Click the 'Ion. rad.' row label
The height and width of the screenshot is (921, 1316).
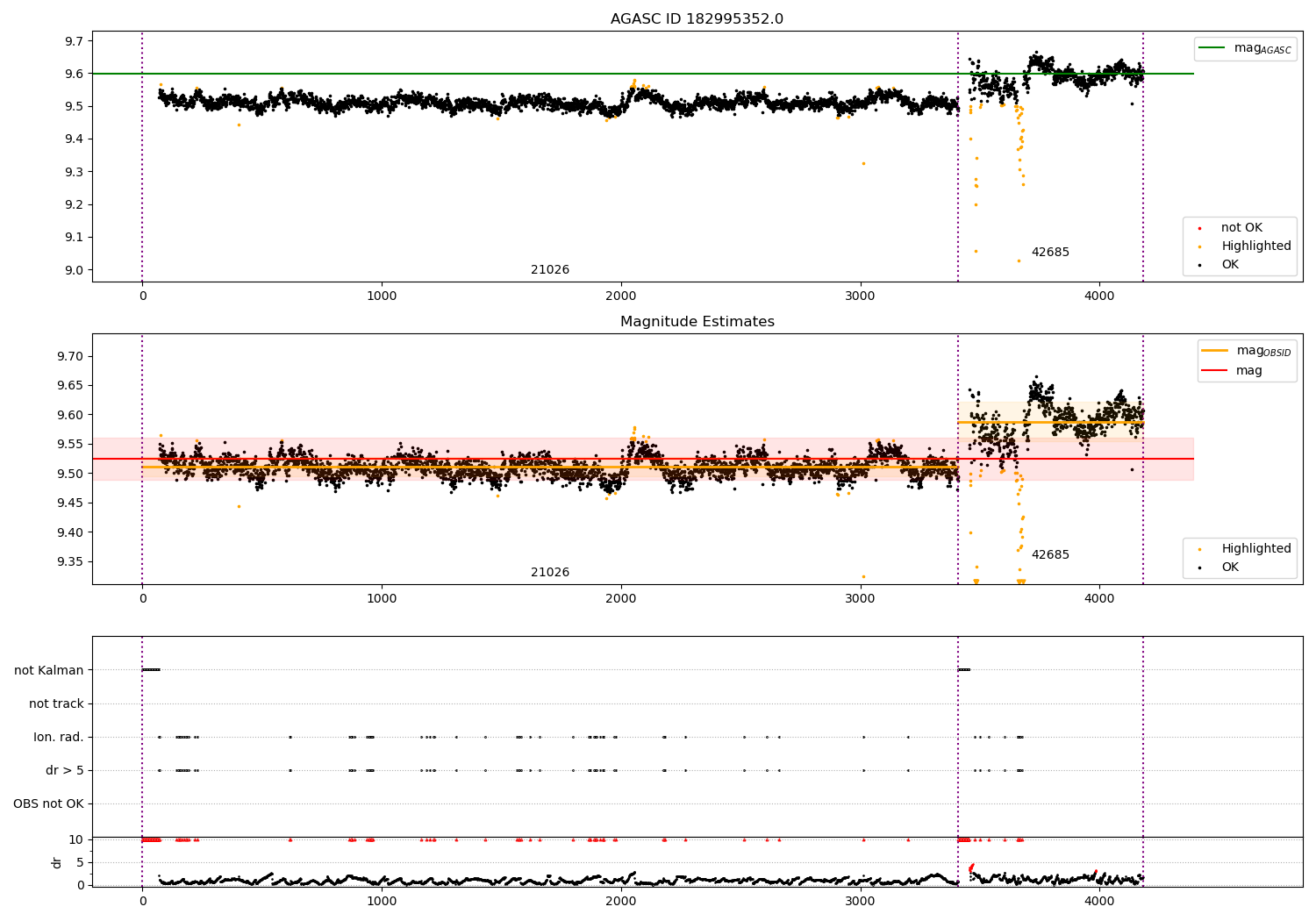point(59,737)
